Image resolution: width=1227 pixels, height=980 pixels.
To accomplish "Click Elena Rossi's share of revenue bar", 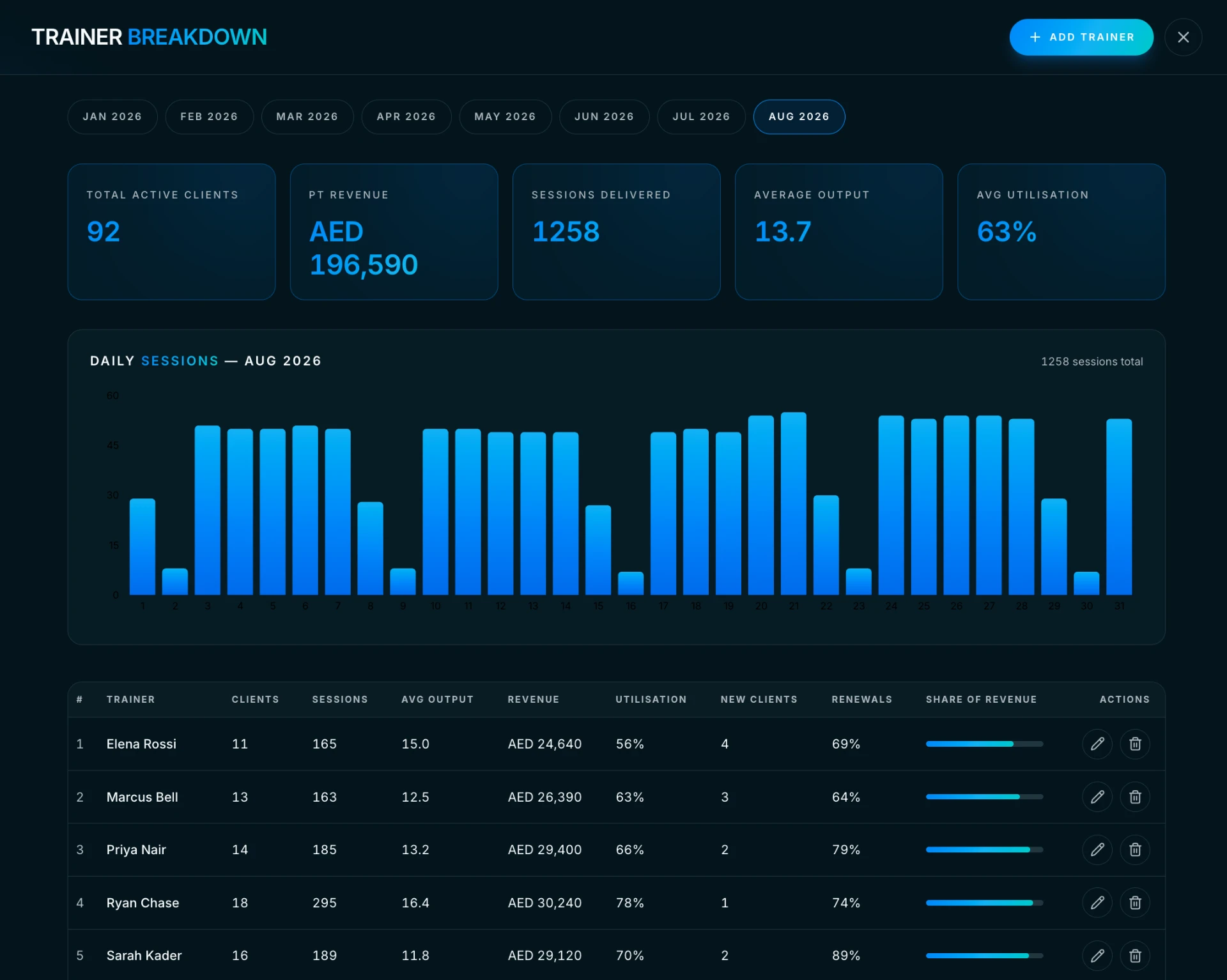I will click(x=984, y=744).
